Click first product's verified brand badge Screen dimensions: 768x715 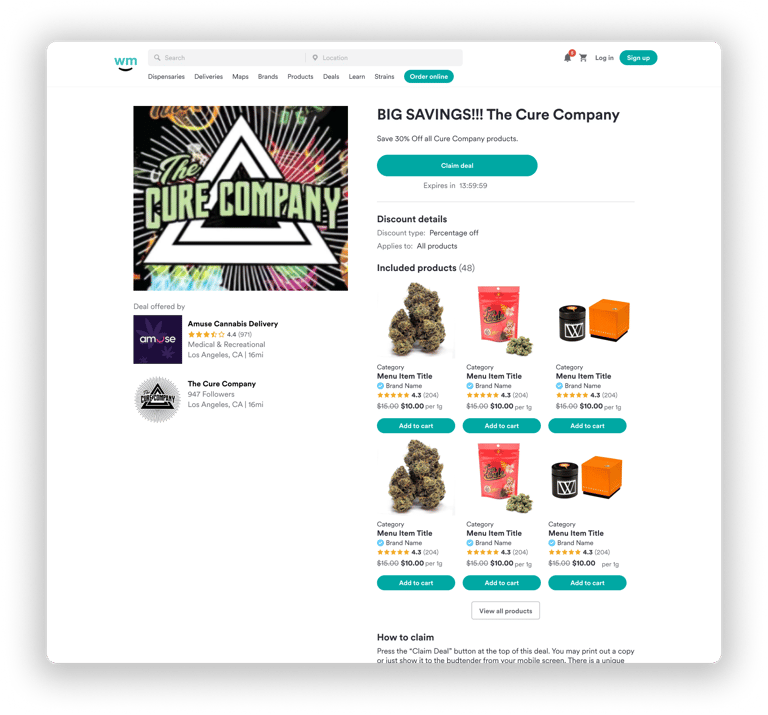[380, 386]
